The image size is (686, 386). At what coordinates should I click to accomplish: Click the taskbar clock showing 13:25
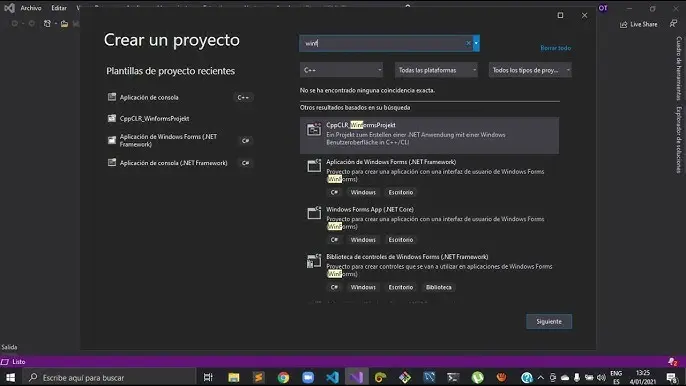(642, 377)
